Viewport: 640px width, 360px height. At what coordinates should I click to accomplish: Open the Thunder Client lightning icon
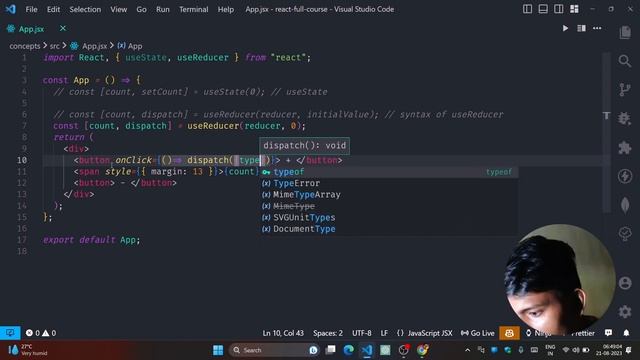point(625,176)
